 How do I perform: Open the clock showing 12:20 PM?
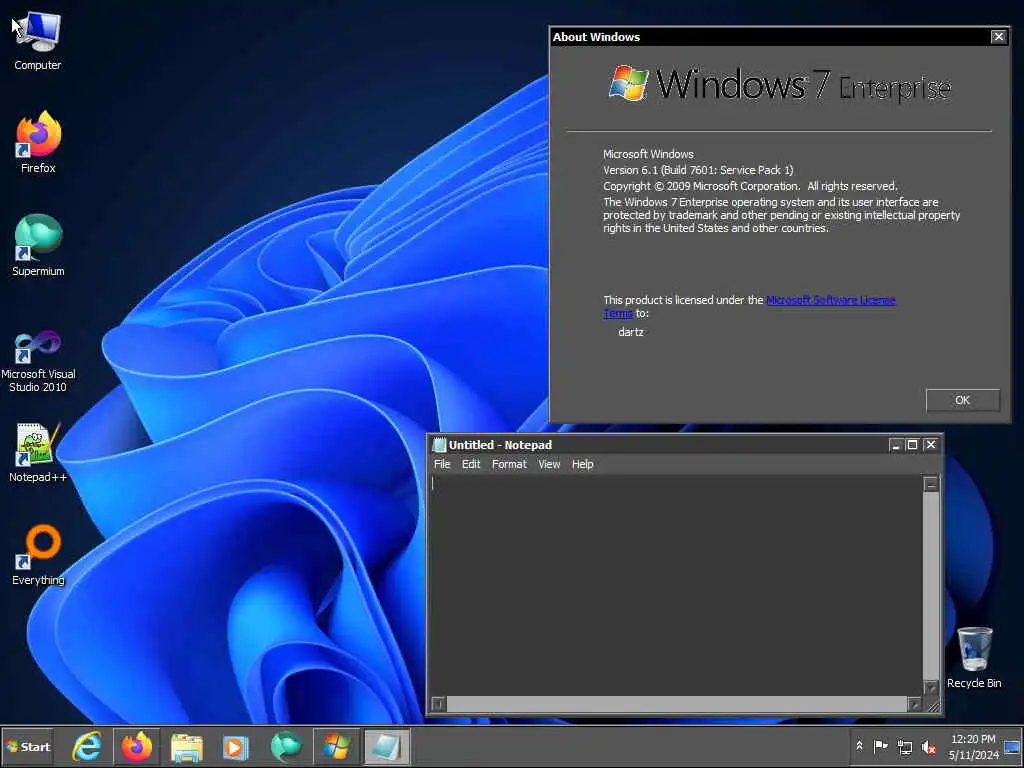point(973,746)
